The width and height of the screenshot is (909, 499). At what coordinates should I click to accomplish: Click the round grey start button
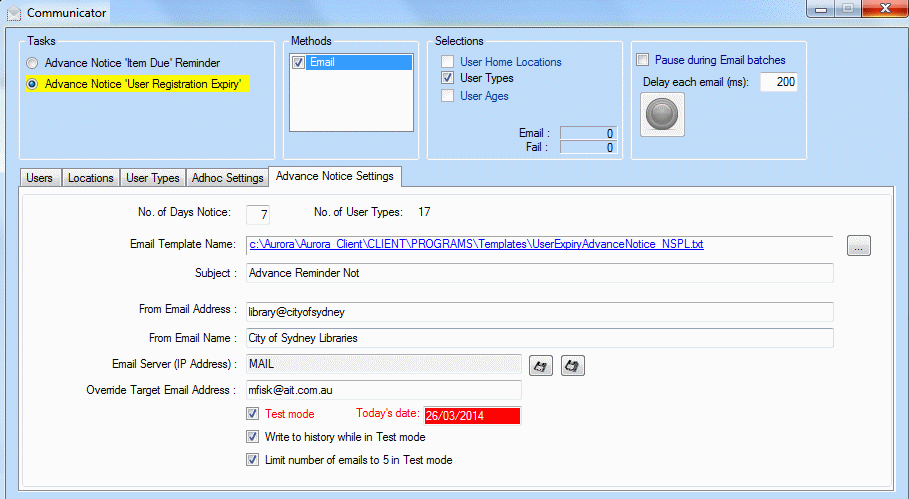[662, 115]
